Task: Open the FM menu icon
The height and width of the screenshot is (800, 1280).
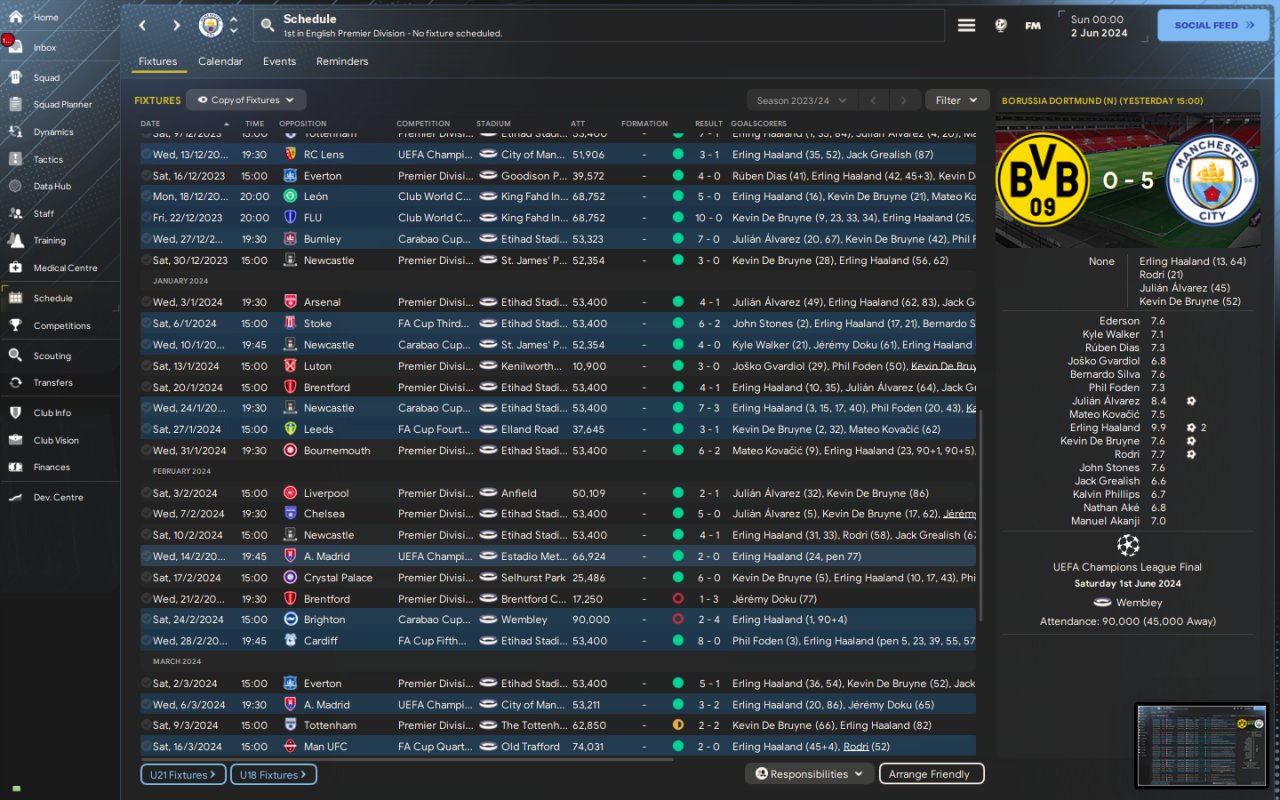Action: [1033, 25]
